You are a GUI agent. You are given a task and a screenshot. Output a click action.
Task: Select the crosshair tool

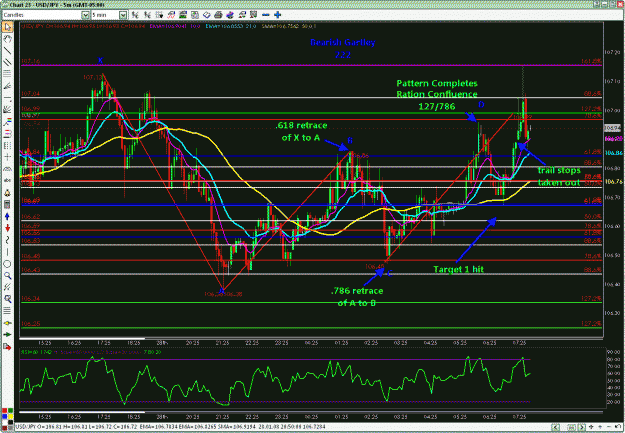click(x=8, y=157)
